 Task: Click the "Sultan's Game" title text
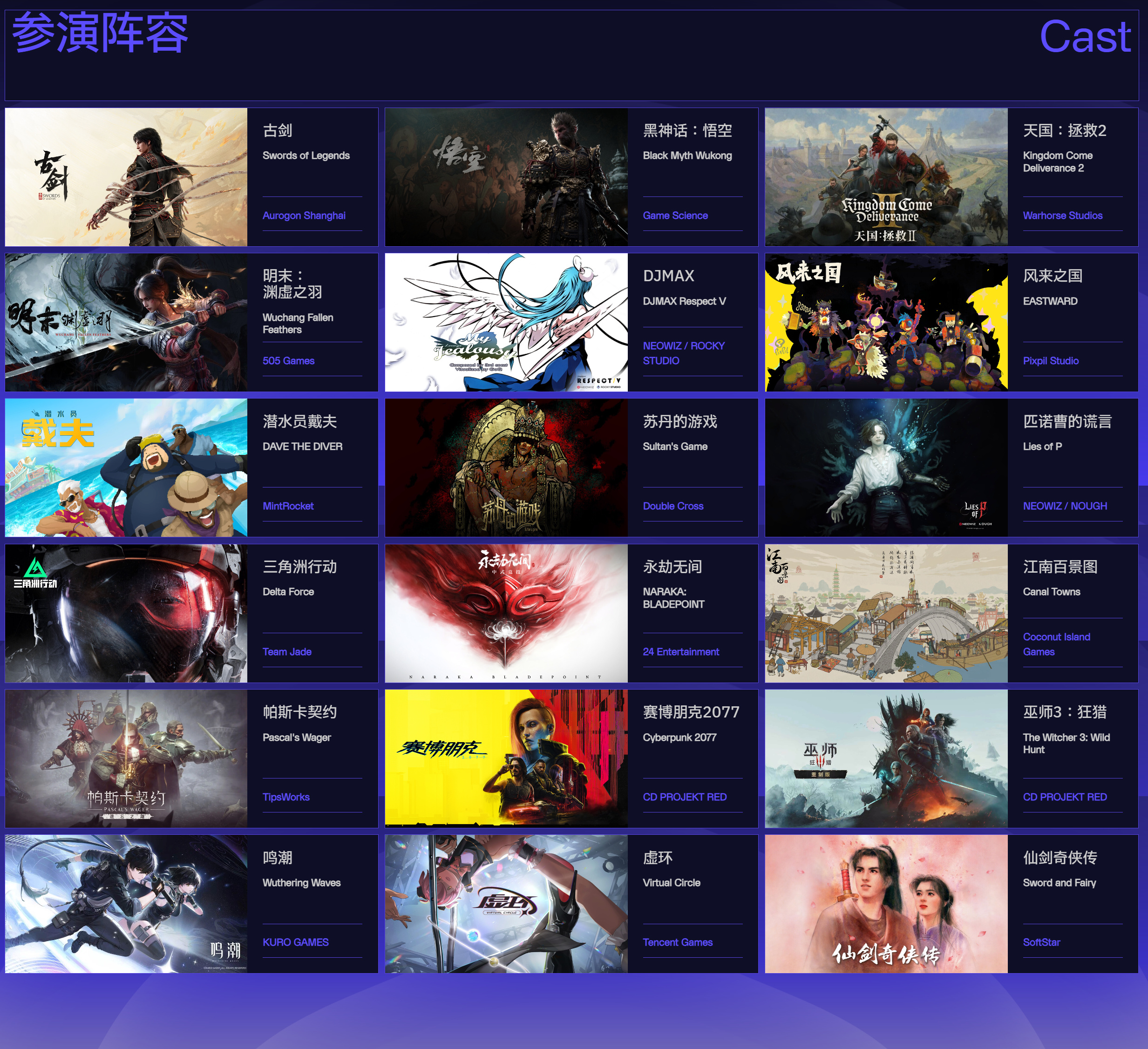pyautogui.click(x=675, y=446)
